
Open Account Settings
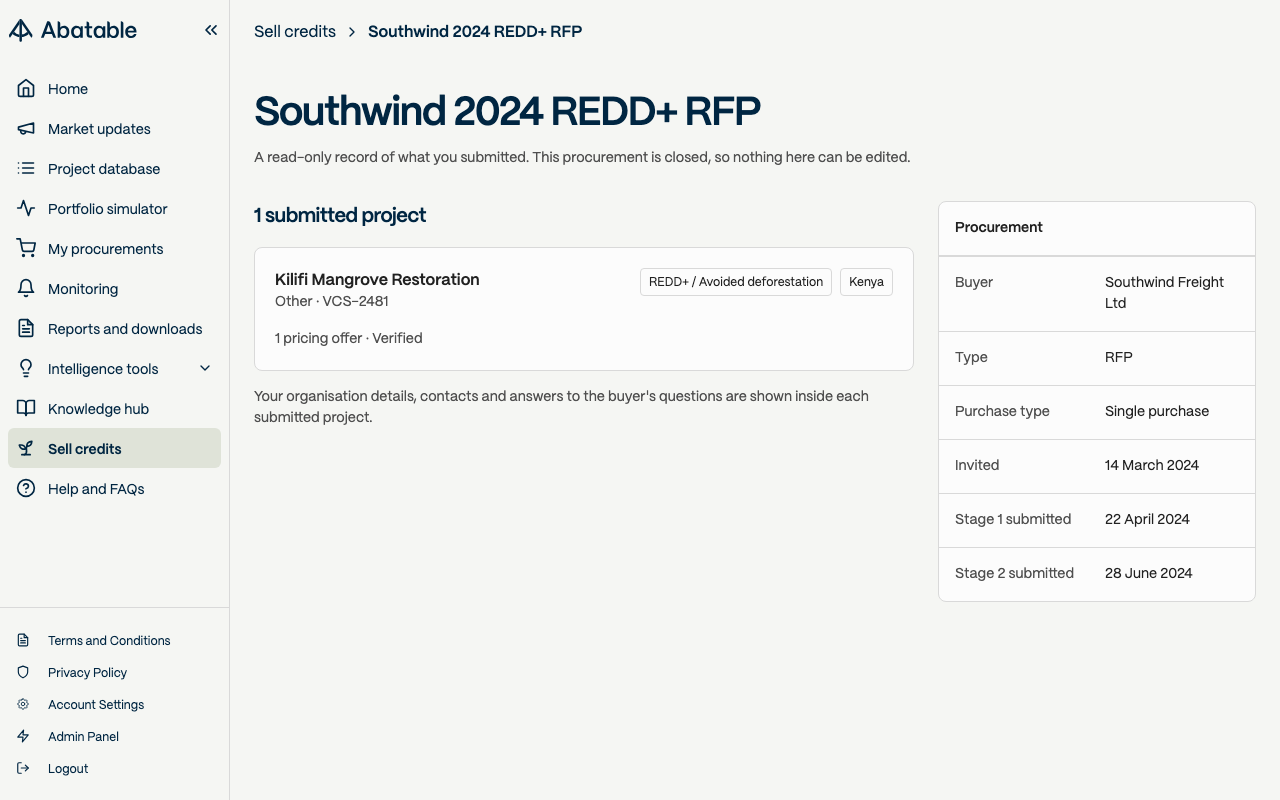coord(96,704)
